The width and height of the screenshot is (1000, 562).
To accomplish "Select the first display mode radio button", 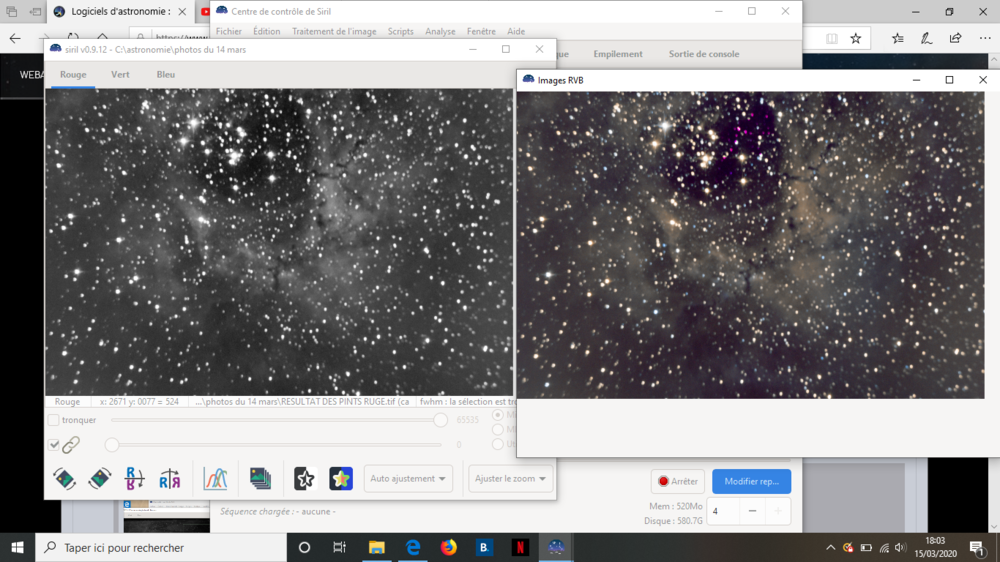I will (x=498, y=415).
